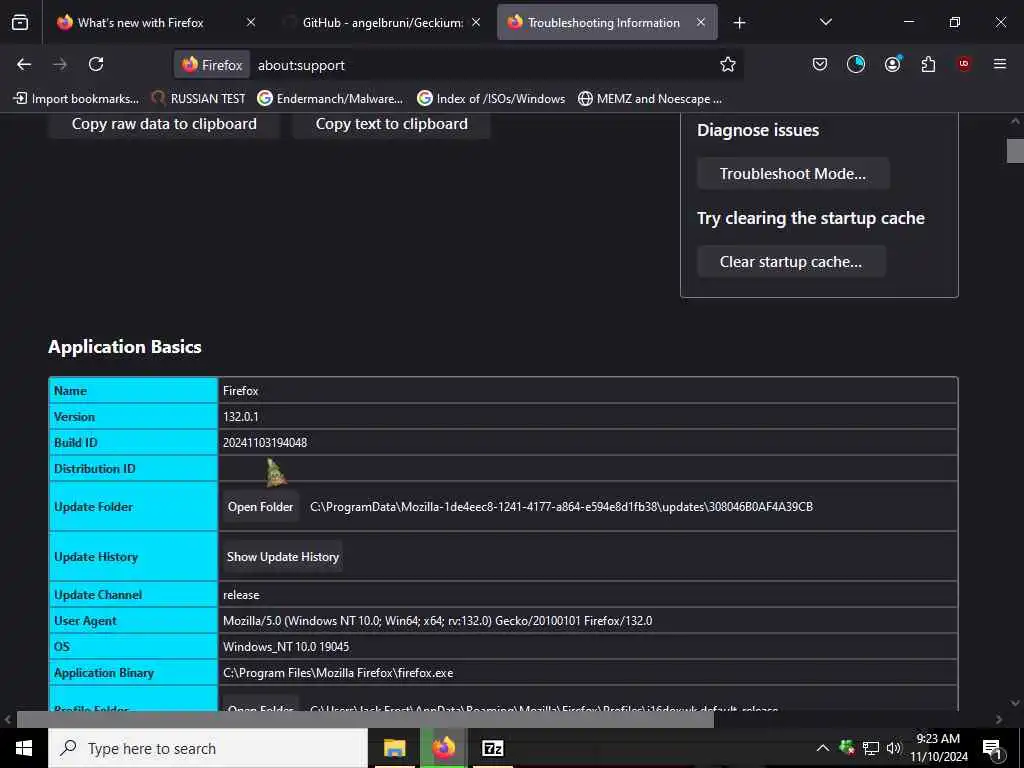The width and height of the screenshot is (1024, 768).
Task: Select the version value 132.0.1
Action: pyautogui.click(x=241, y=417)
